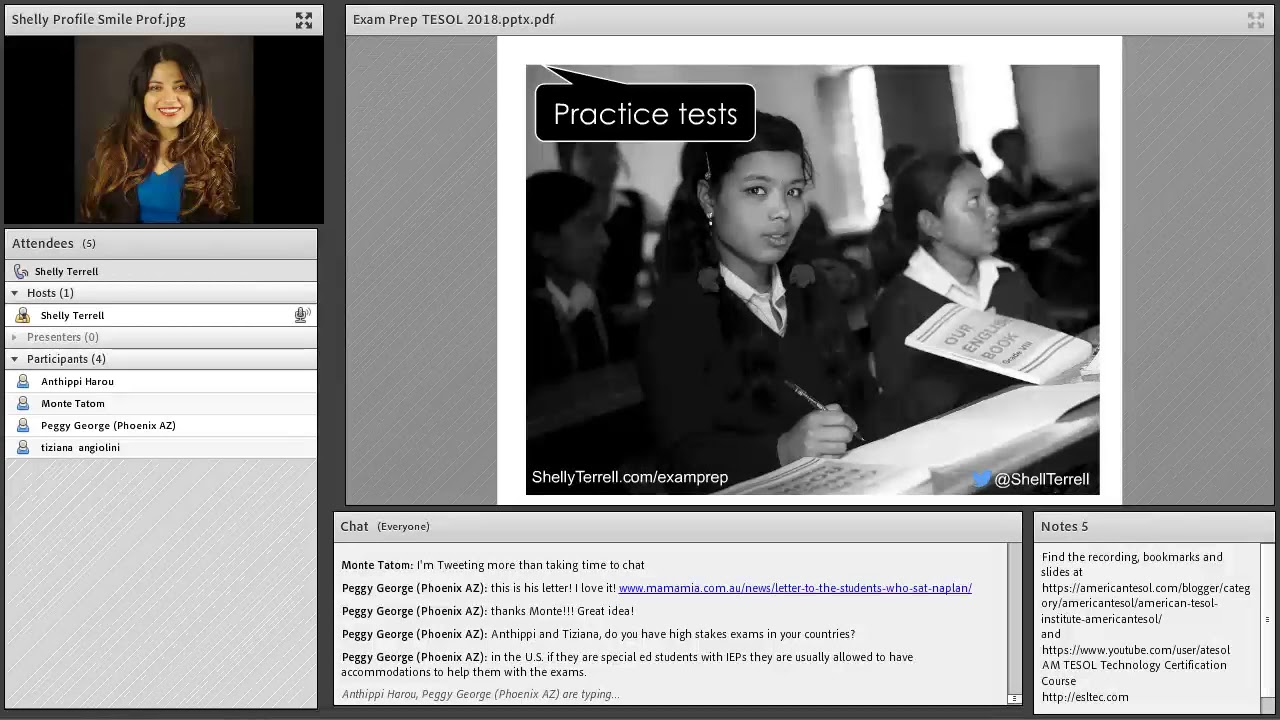
Task: Click the Shelly Terrell profile photo
Action: click(163, 130)
